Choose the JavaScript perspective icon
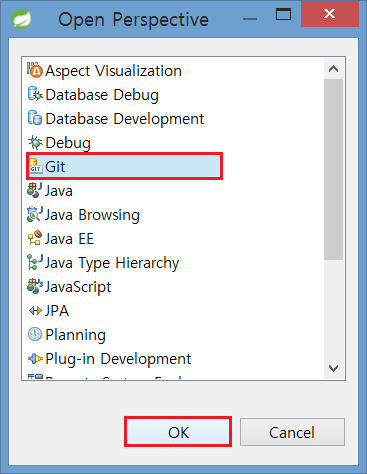This screenshot has height=474, width=367. pos(35,286)
